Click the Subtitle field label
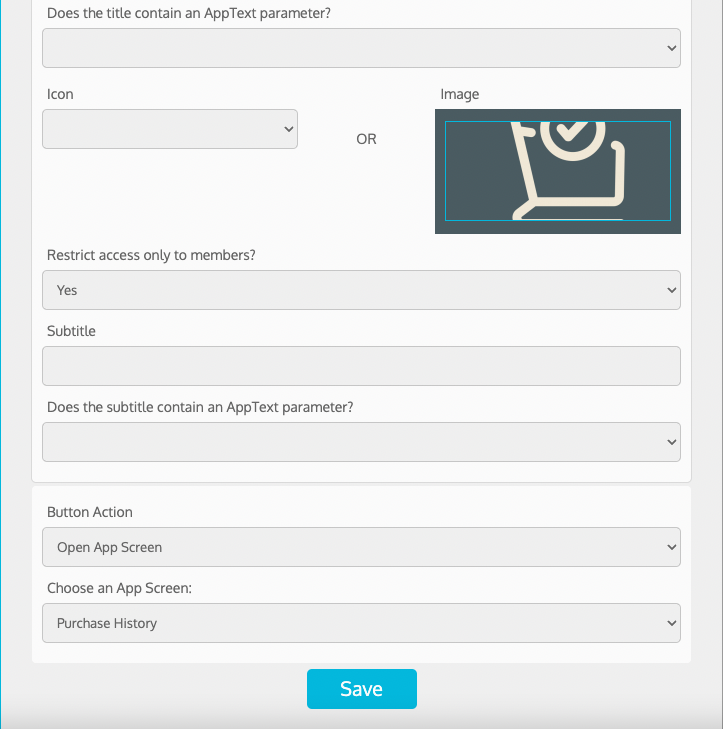The image size is (723, 729). pyautogui.click(x=71, y=331)
